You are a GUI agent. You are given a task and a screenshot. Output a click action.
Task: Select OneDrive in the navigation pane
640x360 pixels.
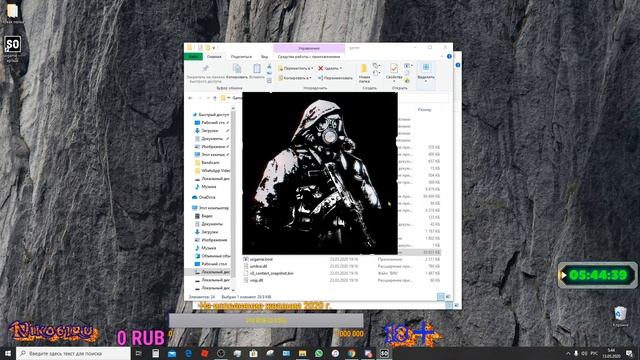click(x=204, y=197)
